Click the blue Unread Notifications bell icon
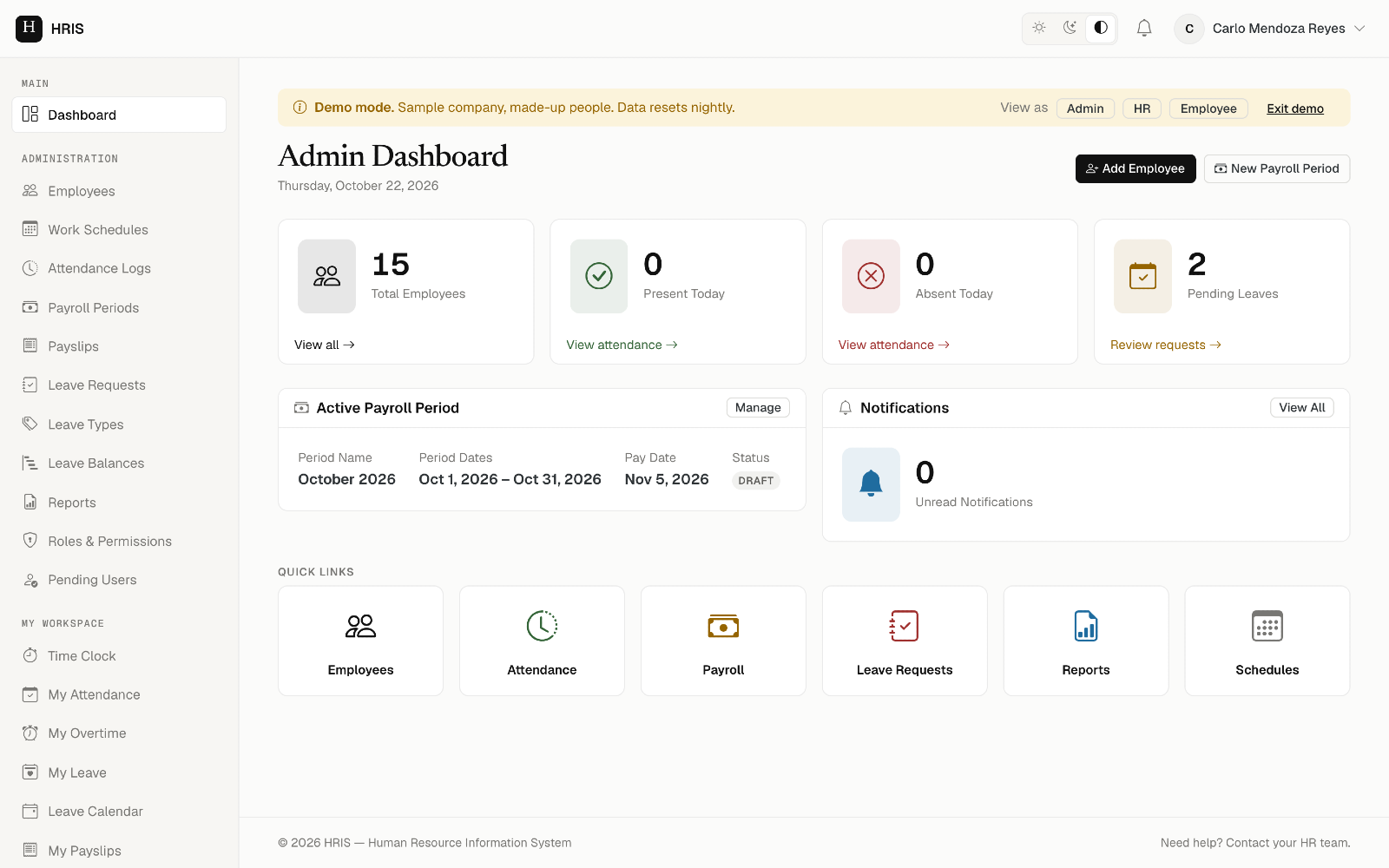The image size is (1389, 868). pos(871,484)
